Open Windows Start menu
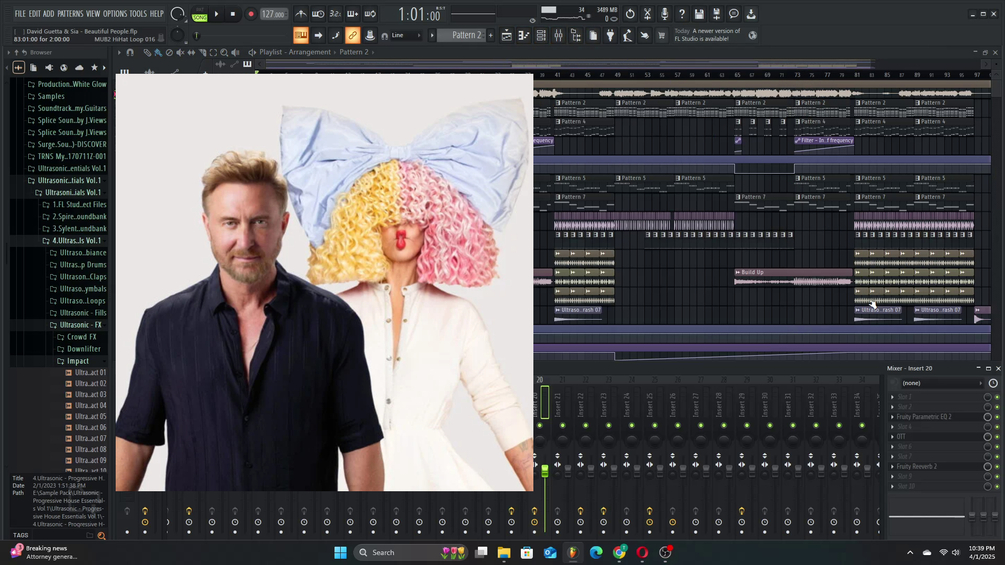 pyautogui.click(x=340, y=552)
